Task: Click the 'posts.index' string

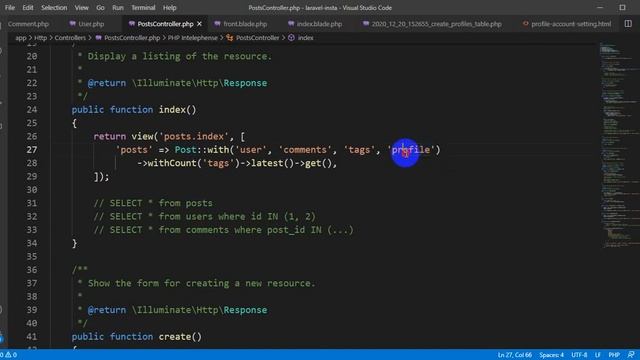Action: (194, 137)
